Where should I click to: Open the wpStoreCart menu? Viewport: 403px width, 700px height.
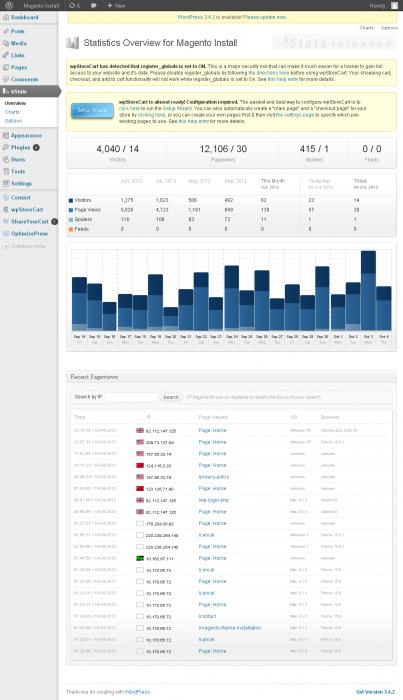click(29, 209)
